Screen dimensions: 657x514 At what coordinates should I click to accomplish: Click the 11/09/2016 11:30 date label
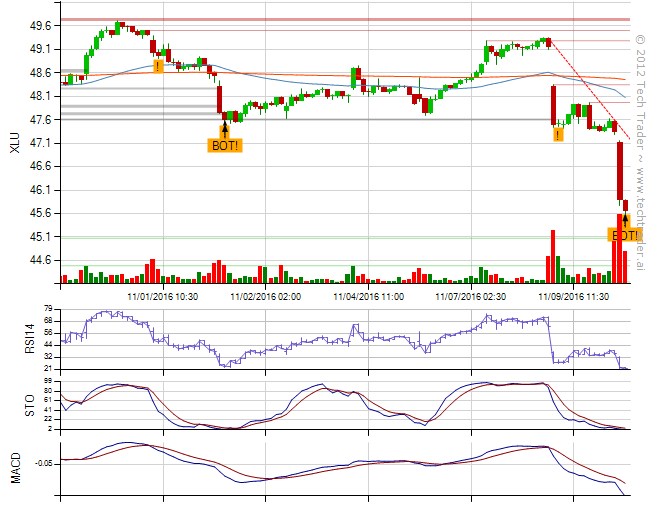[x=573, y=296]
